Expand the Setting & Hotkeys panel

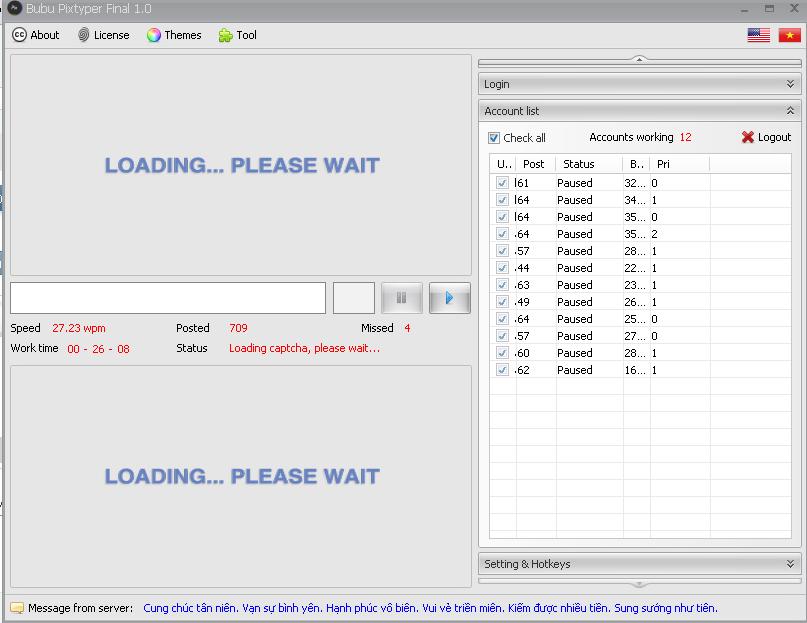tap(790, 564)
